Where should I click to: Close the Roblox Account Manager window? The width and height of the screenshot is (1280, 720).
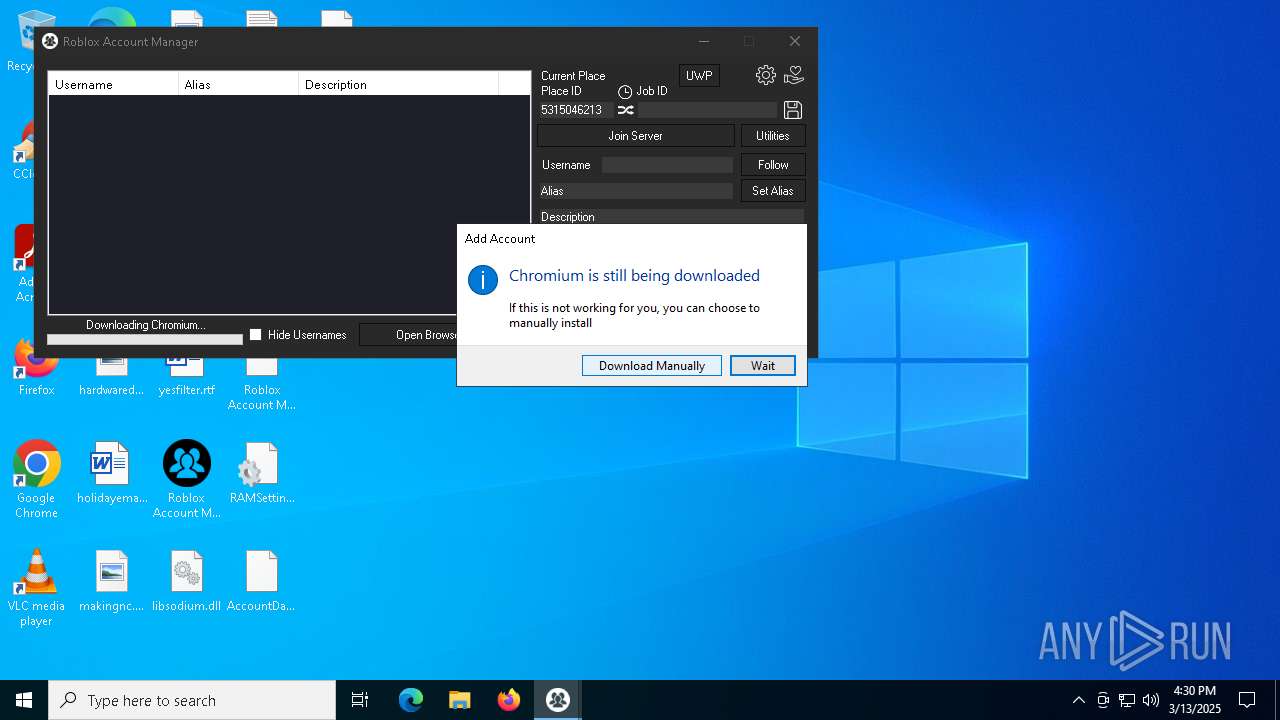(795, 41)
